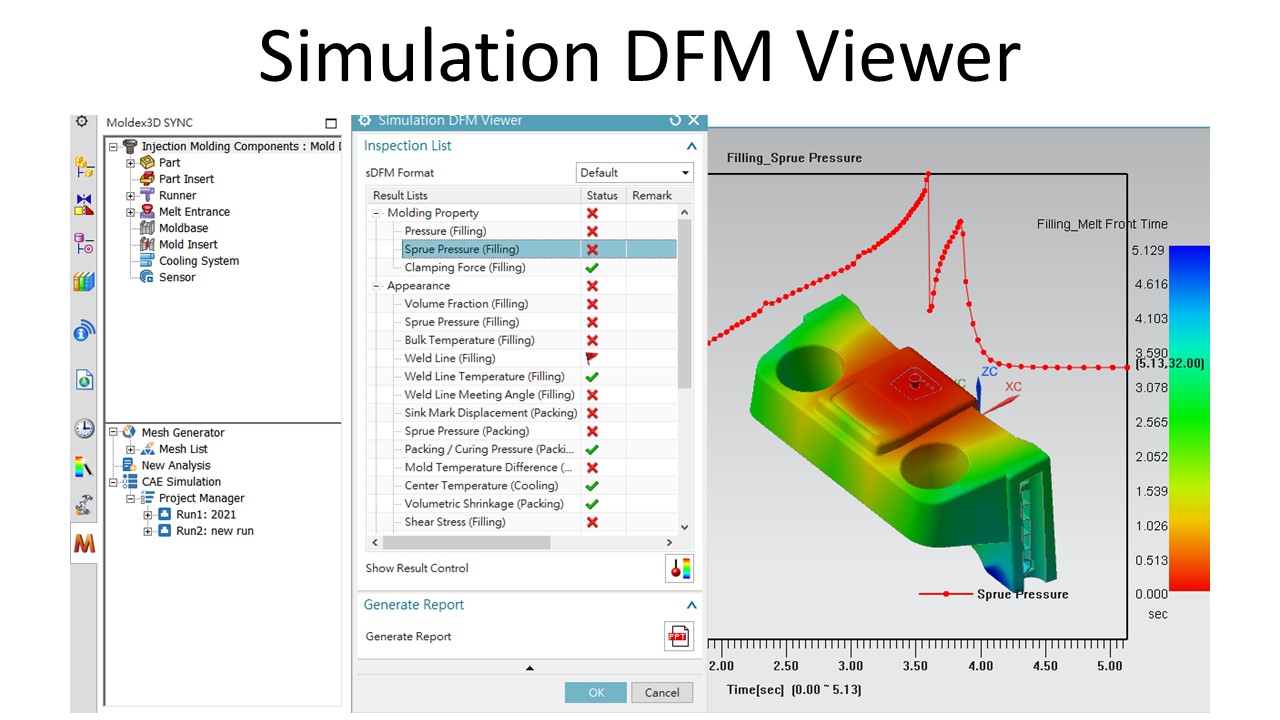Click the color-gradient palette sidebar icon
The image size is (1280, 720).
point(84,466)
